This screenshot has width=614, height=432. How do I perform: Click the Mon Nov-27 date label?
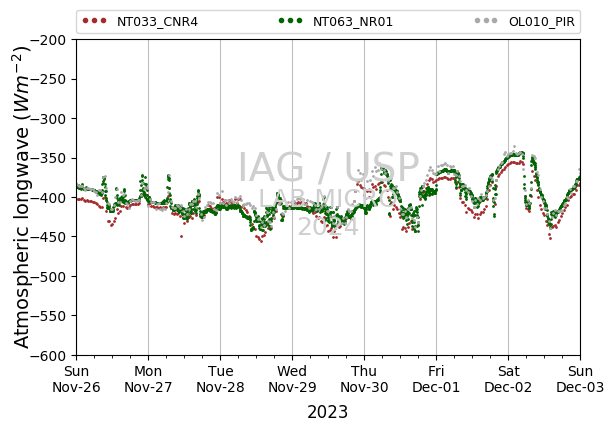[148, 379]
